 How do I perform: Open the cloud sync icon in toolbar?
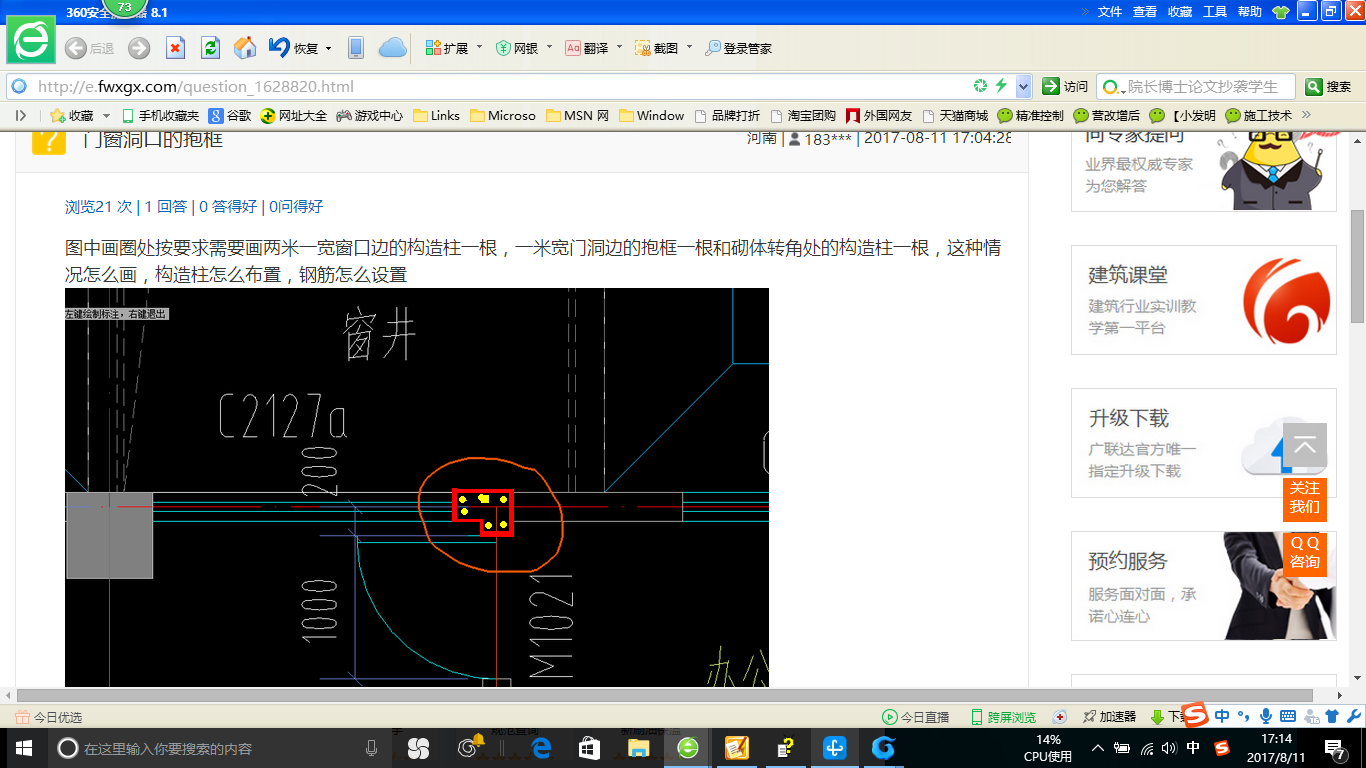point(392,48)
